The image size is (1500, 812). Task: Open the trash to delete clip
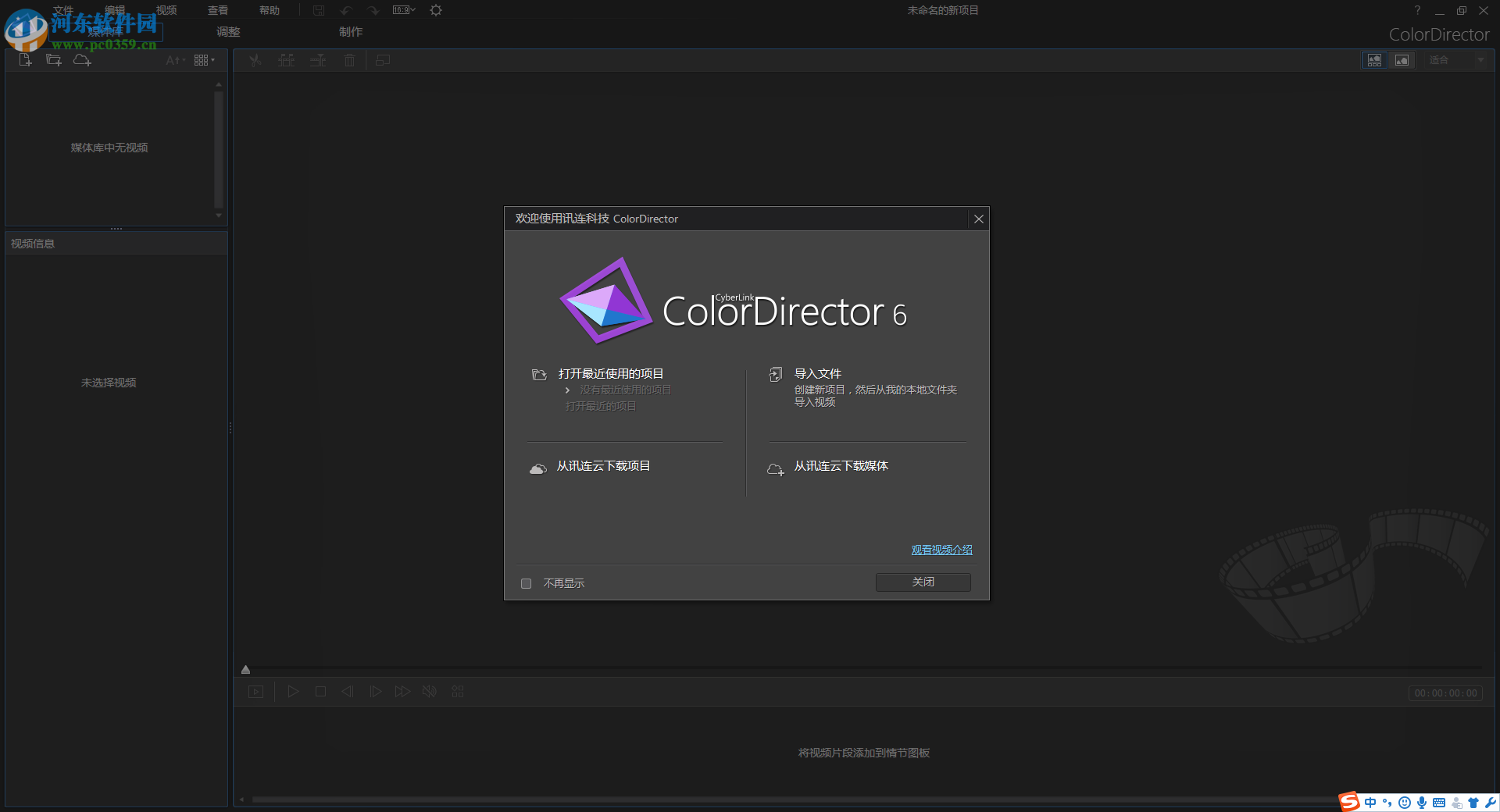349,59
